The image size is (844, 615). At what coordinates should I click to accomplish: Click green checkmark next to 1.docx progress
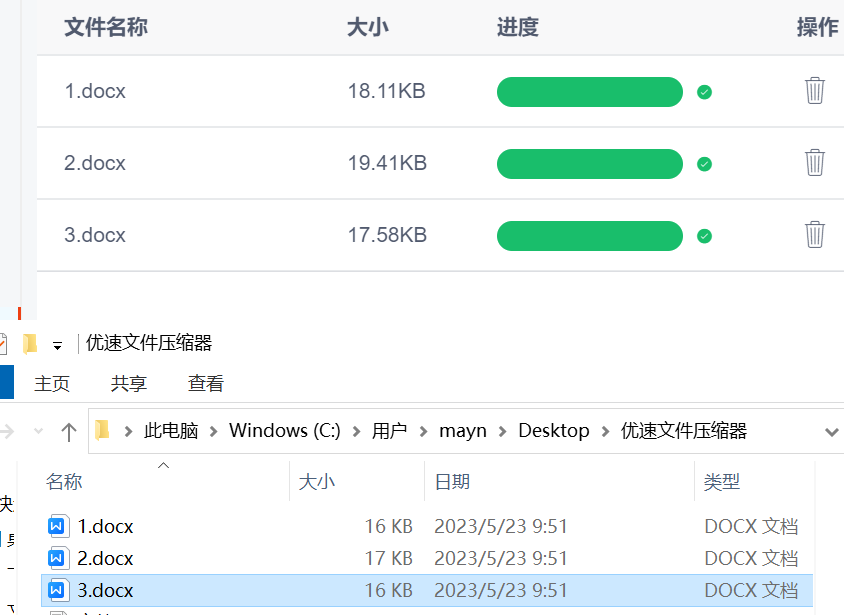pyautogui.click(x=704, y=92)
